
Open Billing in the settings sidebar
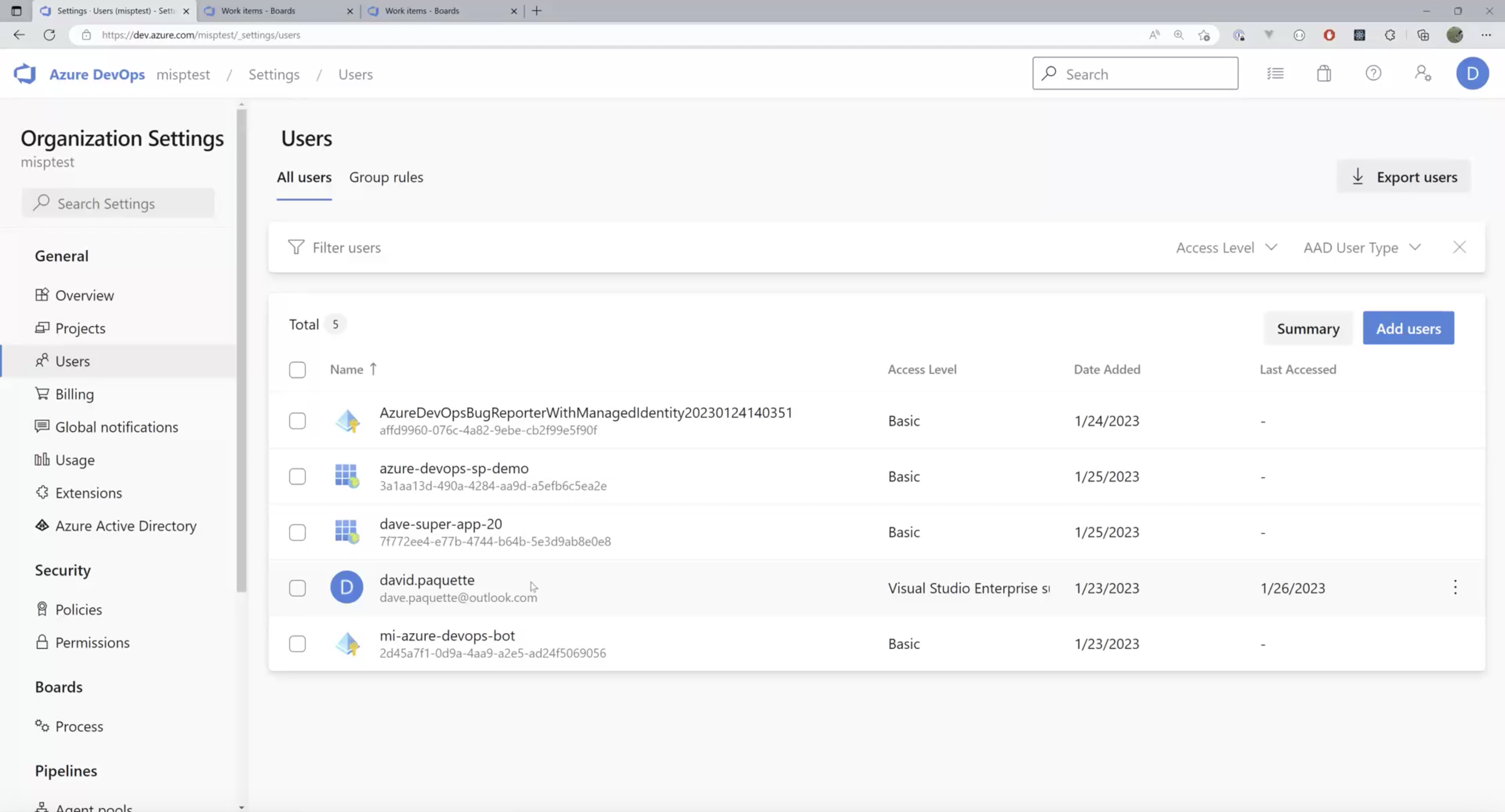[x=74, y=394]
